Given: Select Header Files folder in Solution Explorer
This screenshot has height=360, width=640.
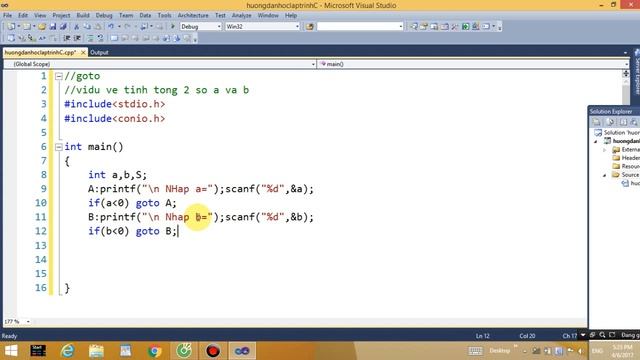Looking at the screenshot, I should click(x=626, y=158).
